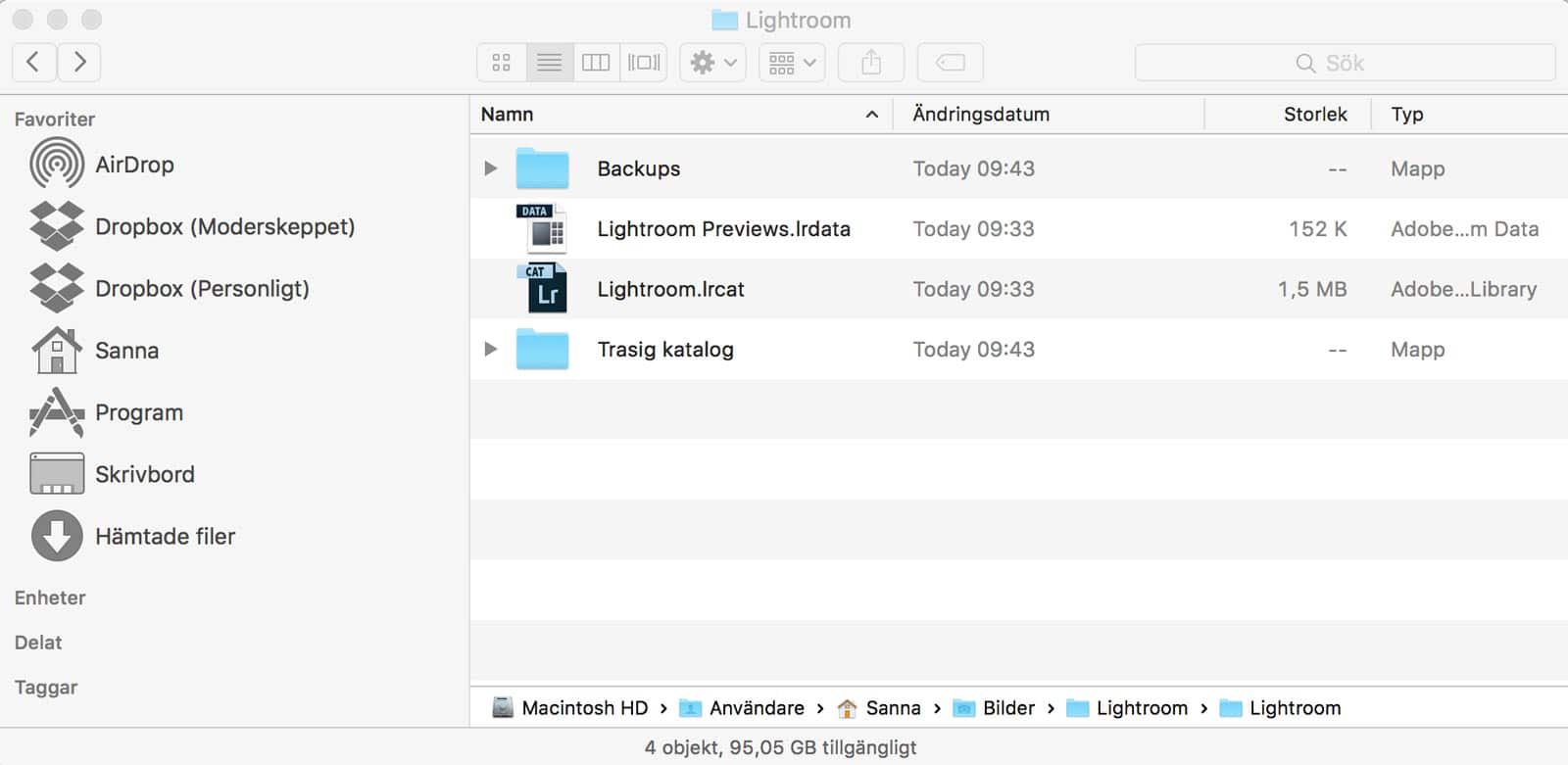This screenshot has width=1568, height=765.
Task: Select the file name Lightroom Previews.lrdata
Action: click(724, 229)
